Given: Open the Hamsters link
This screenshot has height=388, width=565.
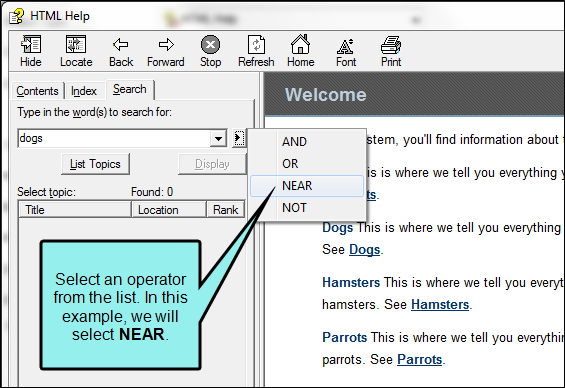Looking at the screenshot, I should tap(440, 305).
